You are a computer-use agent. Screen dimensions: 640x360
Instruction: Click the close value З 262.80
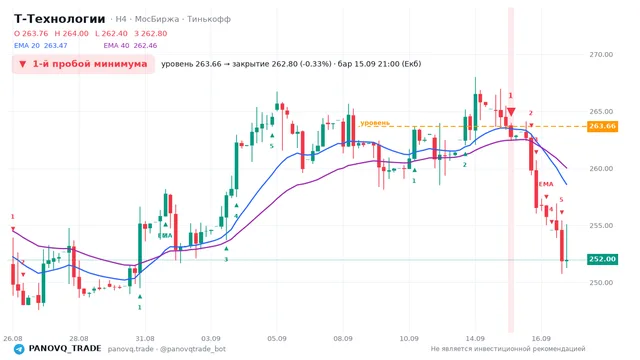pos(151,33)
